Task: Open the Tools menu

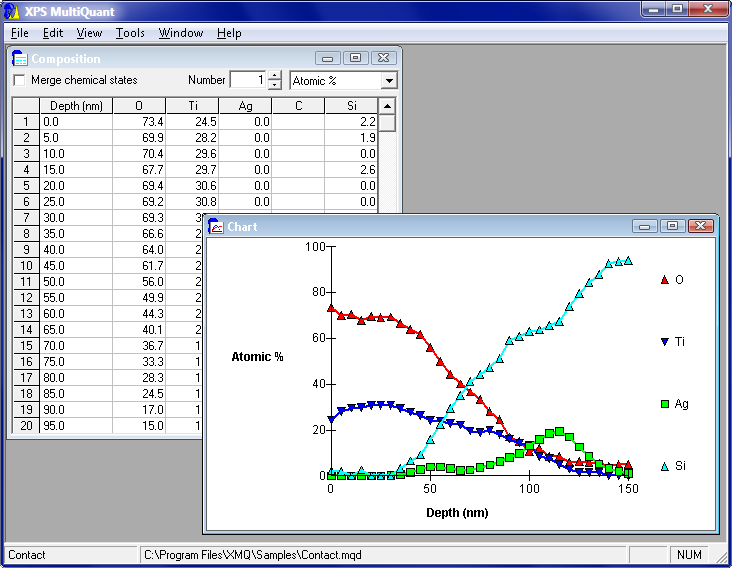Action: [x=130, y=33]
